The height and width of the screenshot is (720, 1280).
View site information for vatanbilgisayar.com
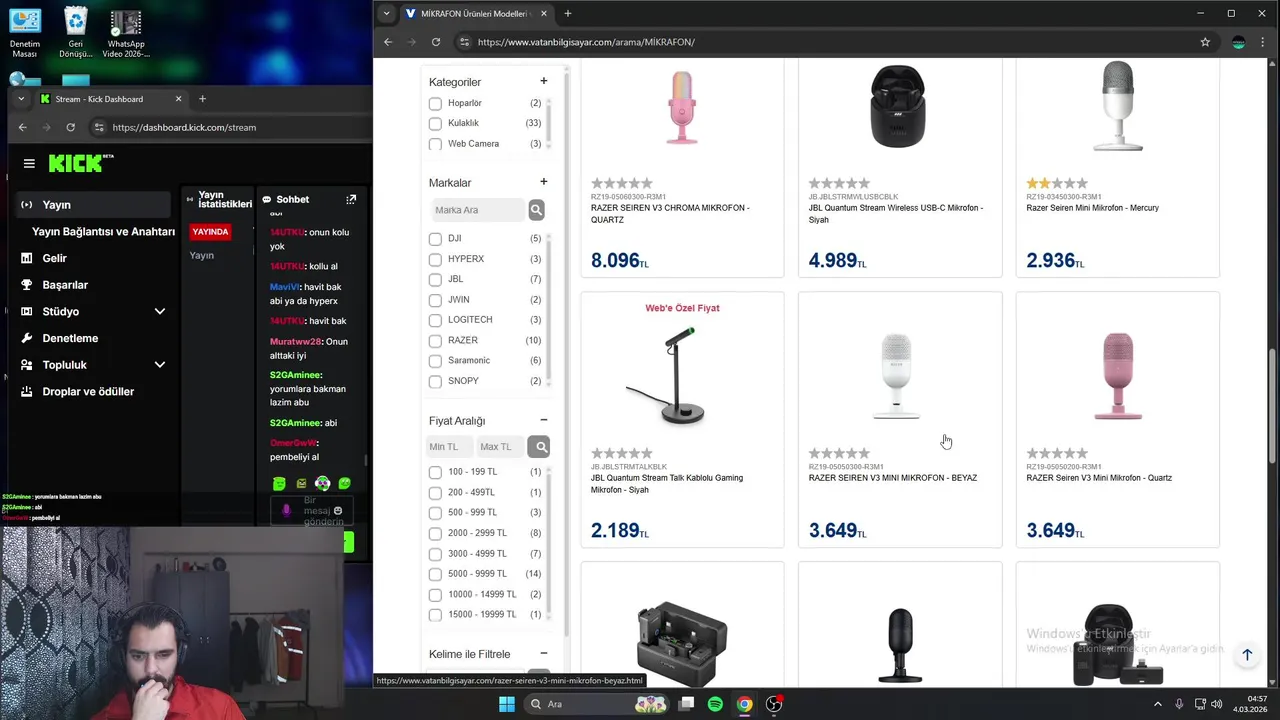tap(463, 42)
